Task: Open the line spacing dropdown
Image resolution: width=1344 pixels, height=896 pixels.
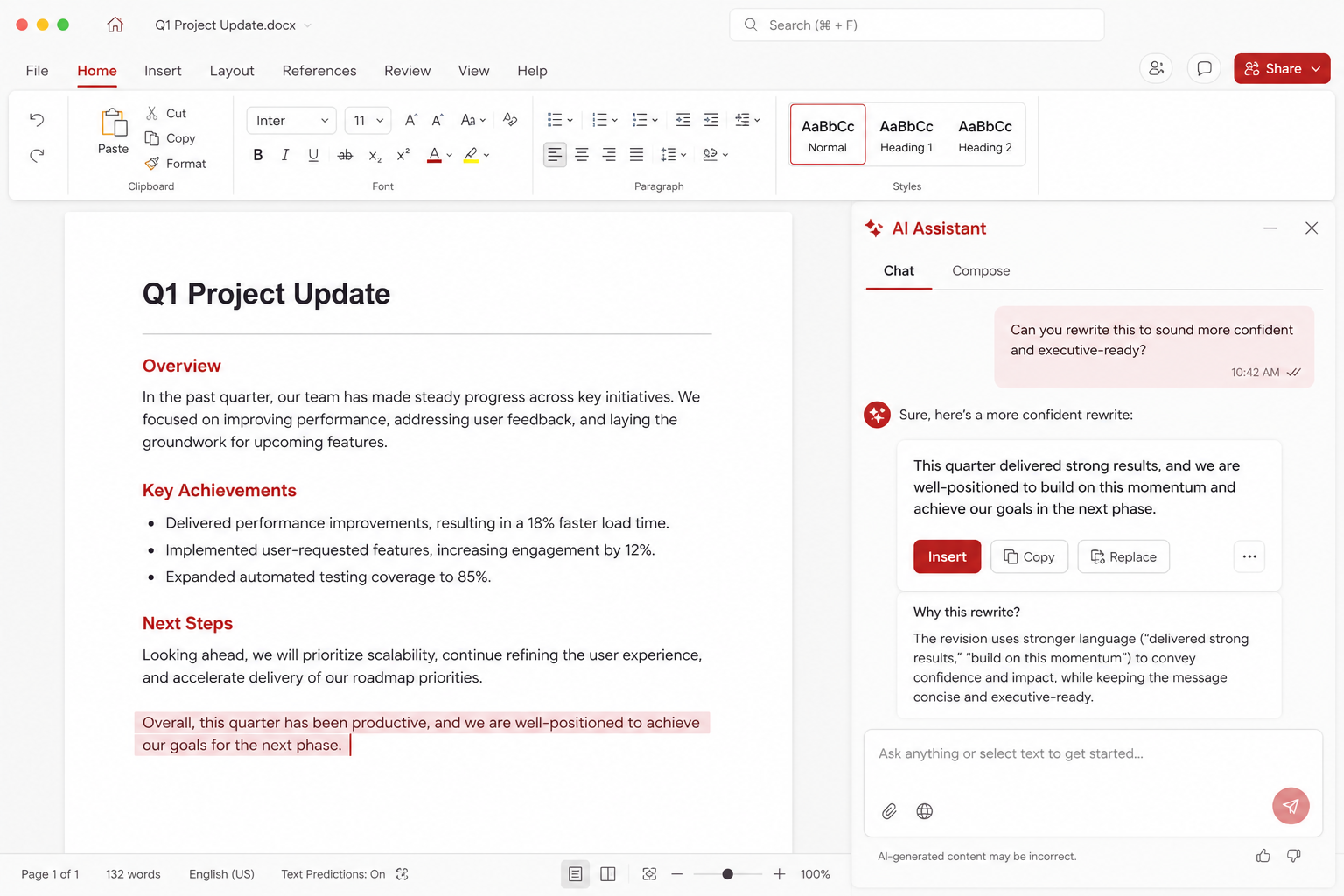Action: 674,155
